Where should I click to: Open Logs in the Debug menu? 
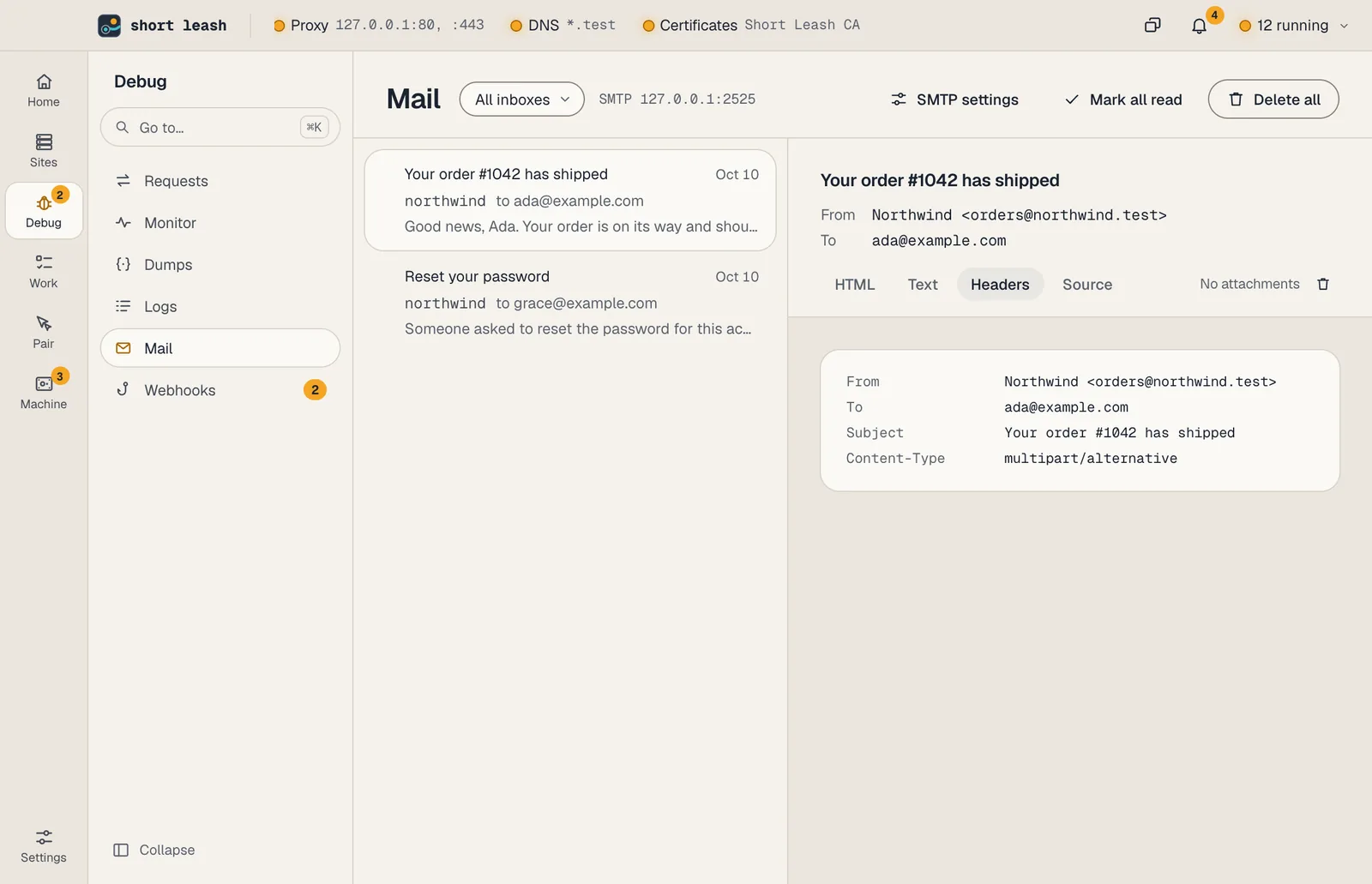point(220,306)
